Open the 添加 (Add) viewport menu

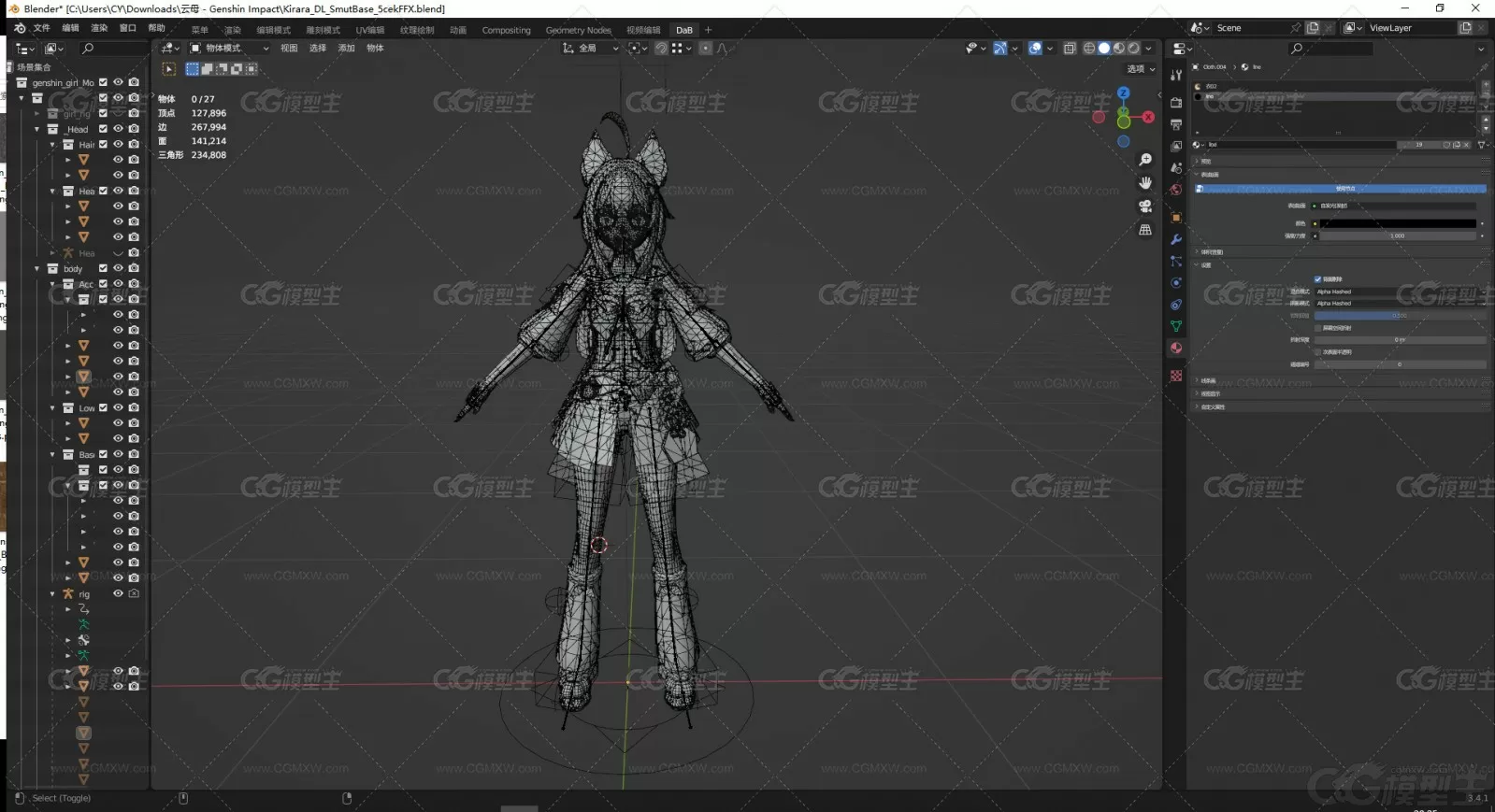point(346,48)
